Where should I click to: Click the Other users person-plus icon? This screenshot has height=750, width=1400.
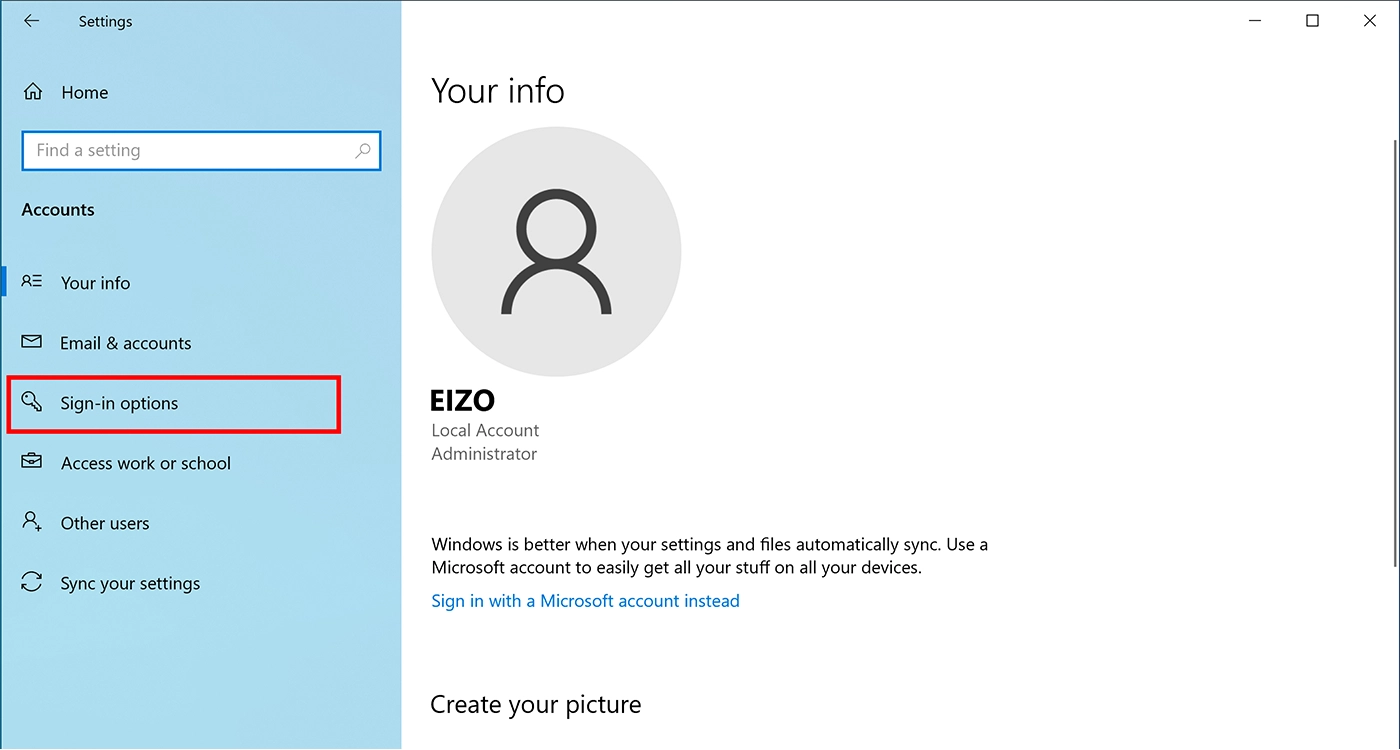pos(32,522)
